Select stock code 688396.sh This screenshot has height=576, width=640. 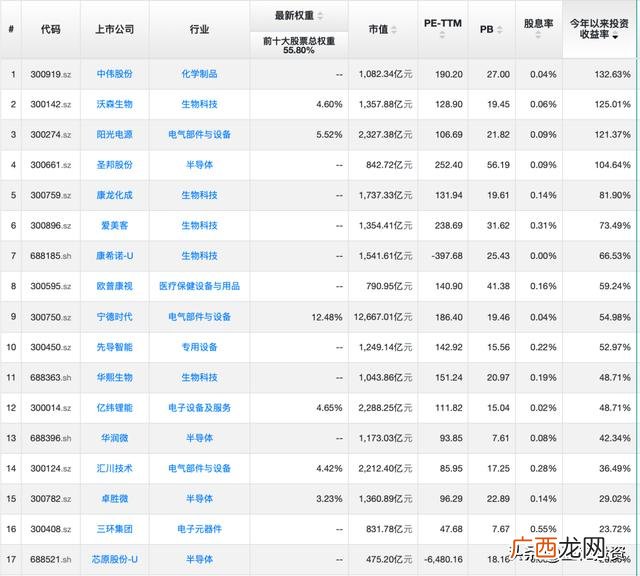(51, 438)
